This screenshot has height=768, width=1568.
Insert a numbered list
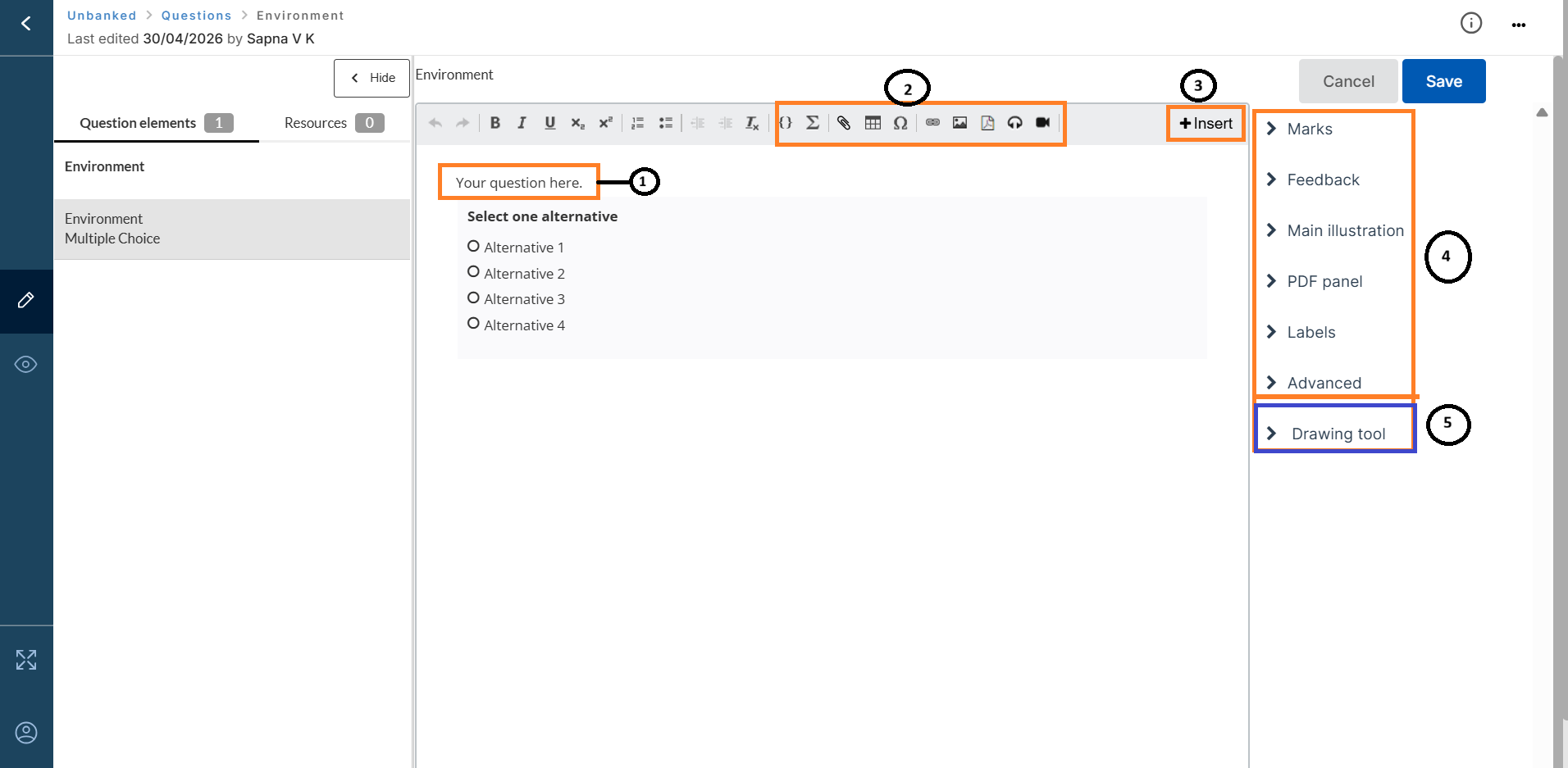pos(637,123)
